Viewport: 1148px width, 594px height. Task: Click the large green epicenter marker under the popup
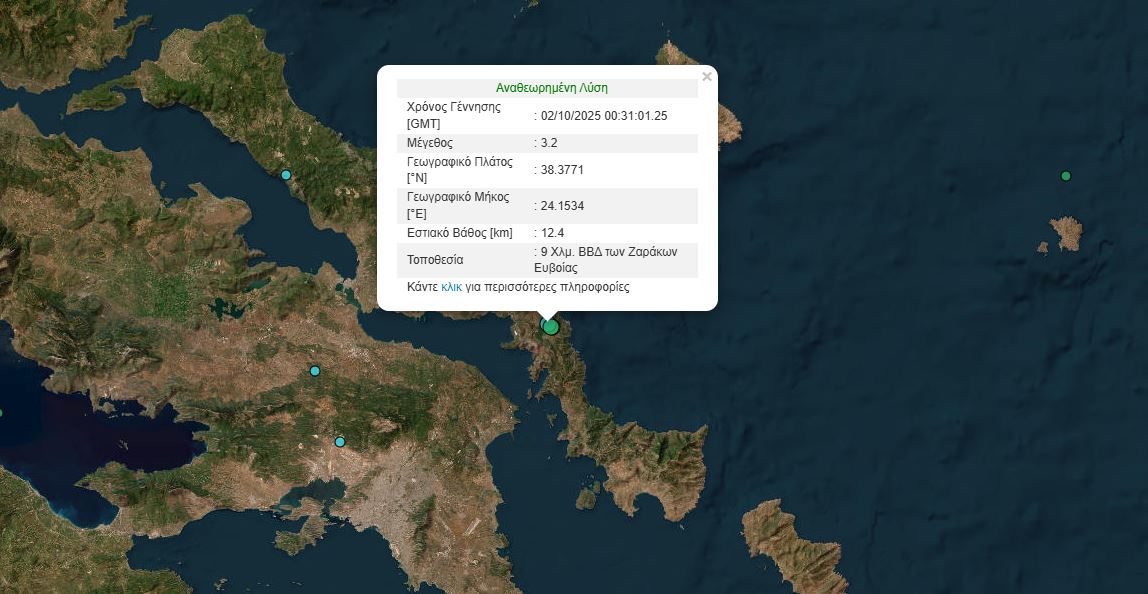(x=550, y=326)
